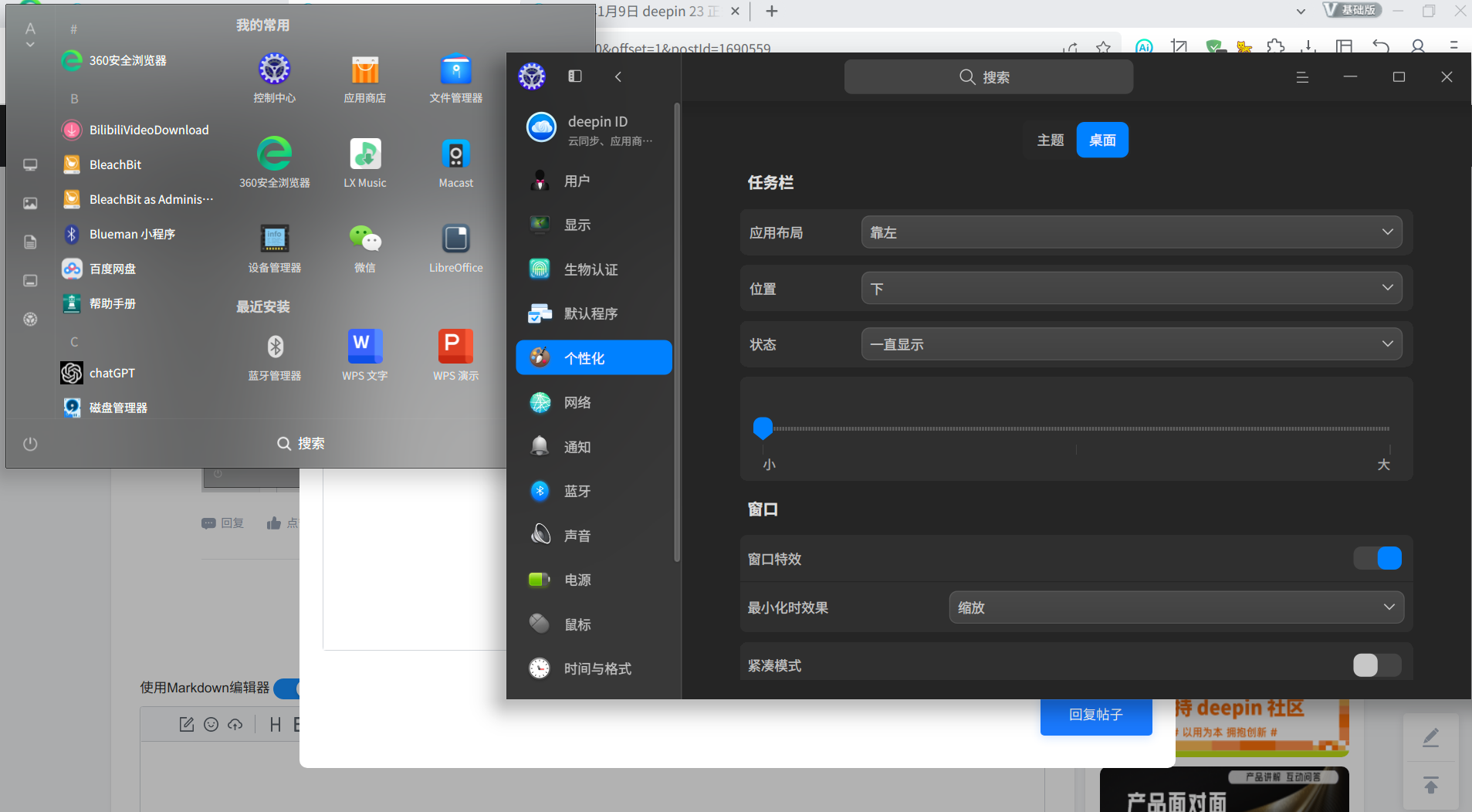Click the 回复帖子 button
Viewport: 1472px width, 812px height.
(x=1096, y=716)
